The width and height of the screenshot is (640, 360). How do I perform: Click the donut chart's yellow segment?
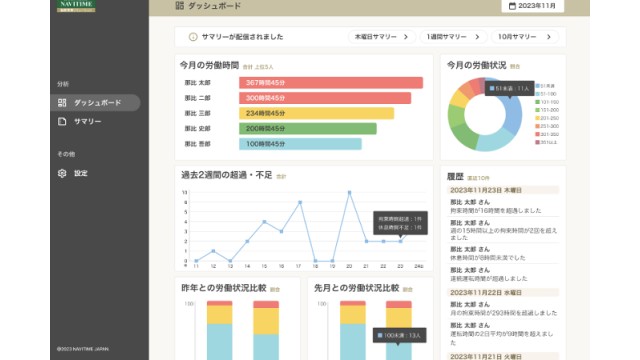coord(459,98)
